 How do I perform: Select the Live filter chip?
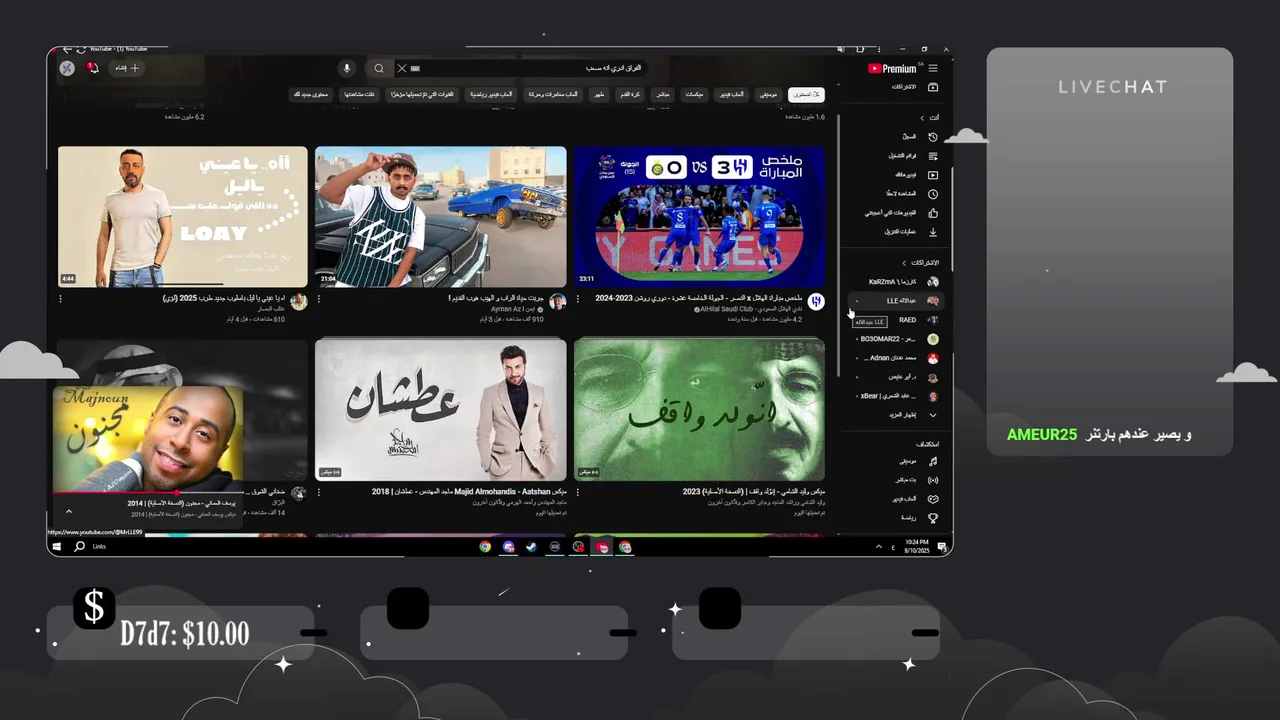pyautogui.click(x=662, y=94)
